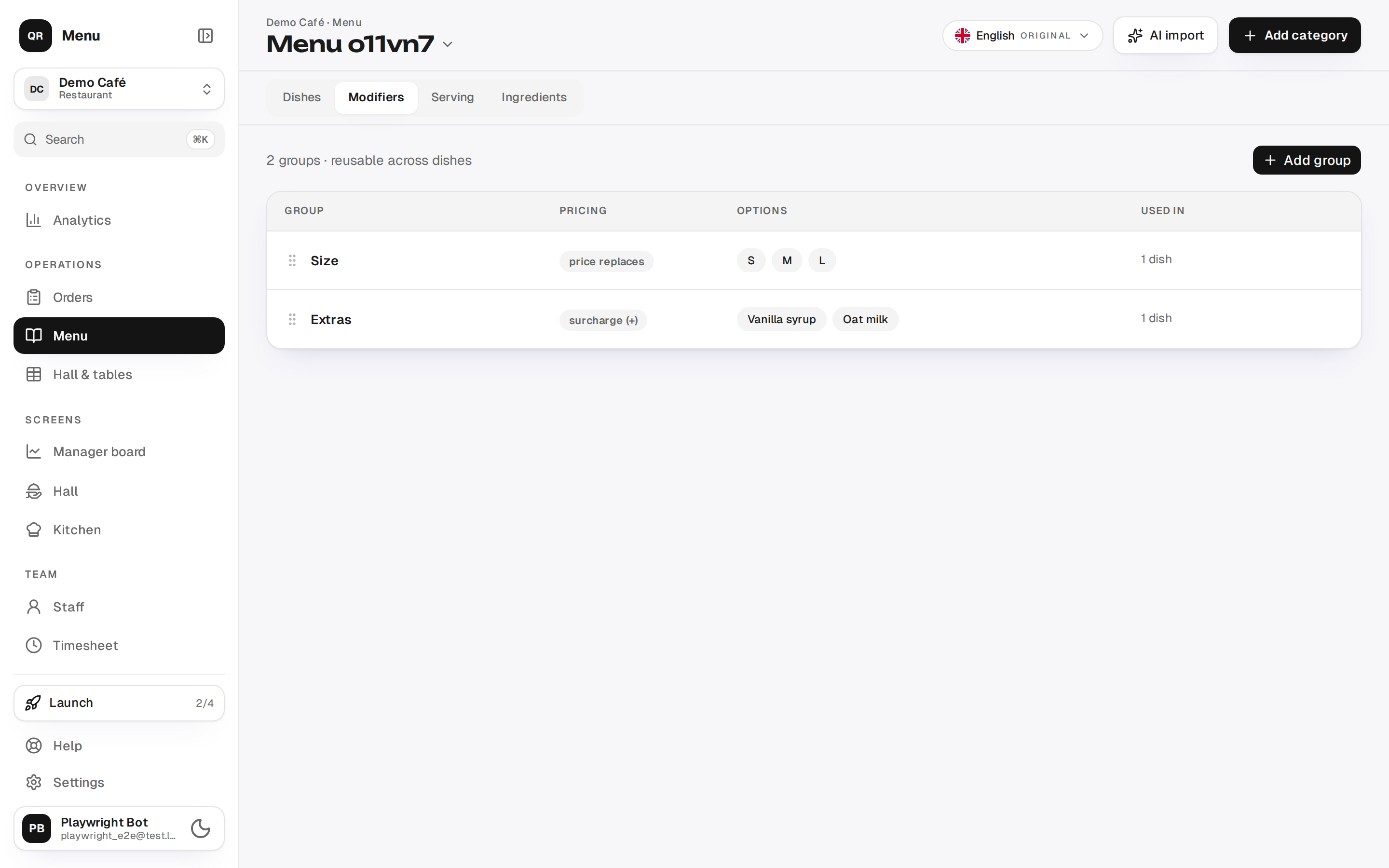
Task: Click the Add group button
Action: point(1307,160)
